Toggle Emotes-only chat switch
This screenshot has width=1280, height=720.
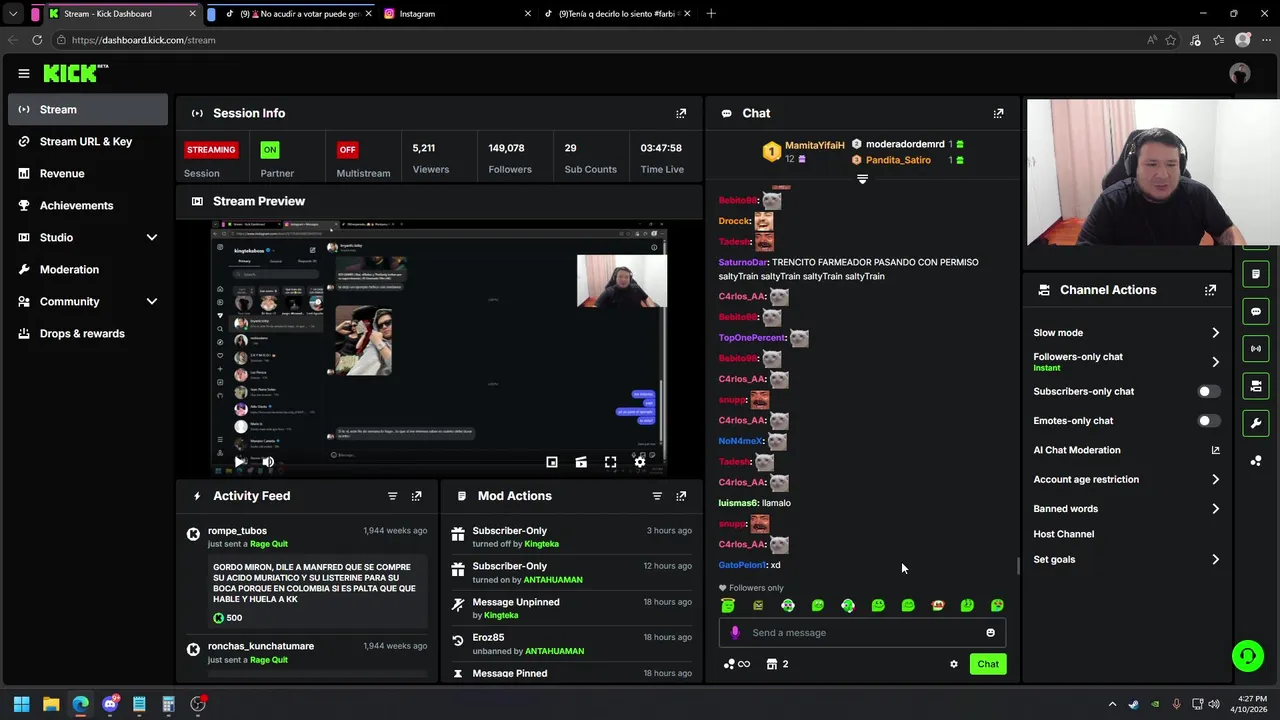click(1208, 421)
